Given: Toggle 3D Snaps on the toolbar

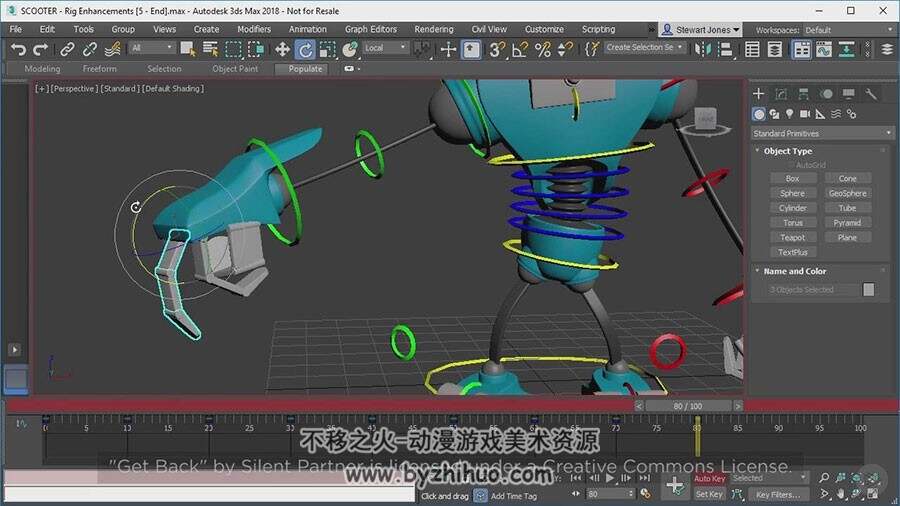Looking at the screenshot, I should [496, 50].
